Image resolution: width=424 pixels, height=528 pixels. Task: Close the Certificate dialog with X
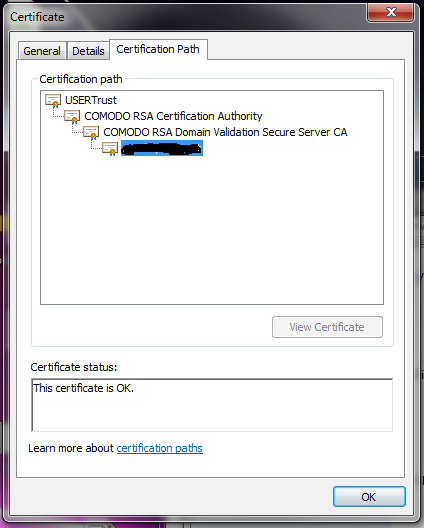391,12
